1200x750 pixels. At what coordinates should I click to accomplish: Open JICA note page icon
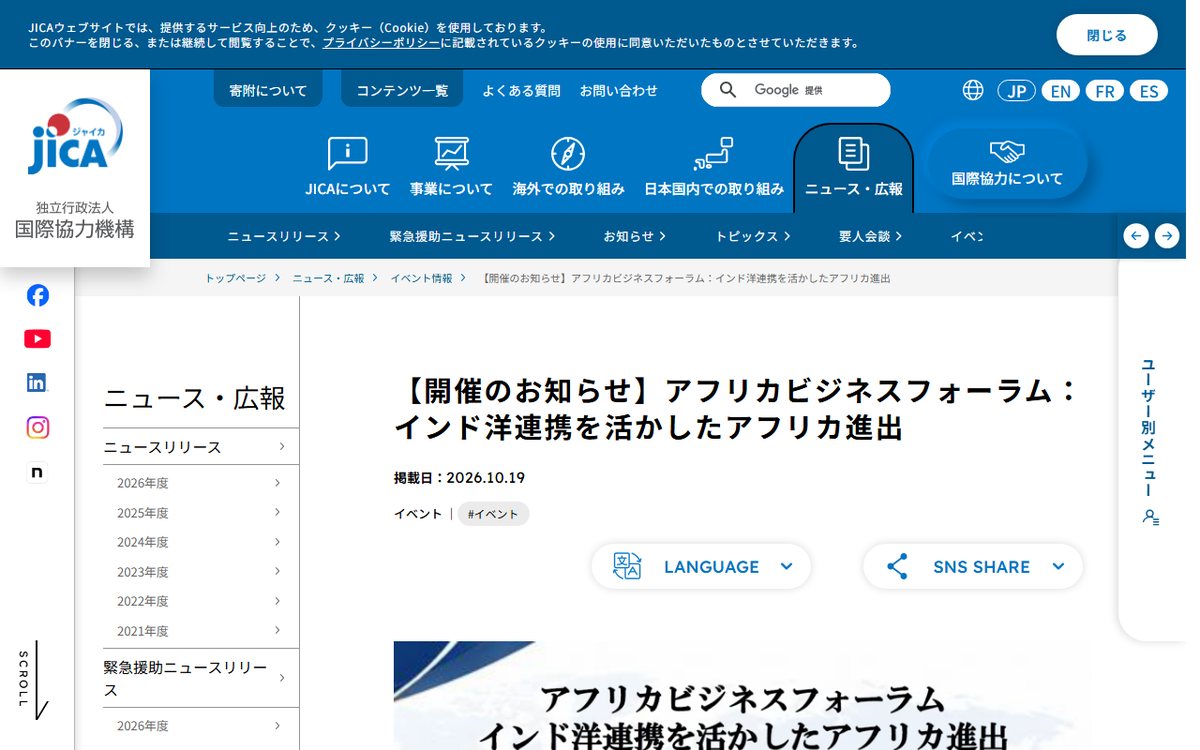pos(37,472)
